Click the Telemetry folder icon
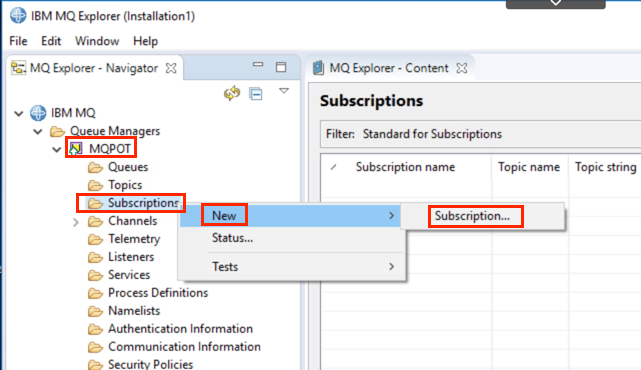The width and height of the screenshot is (641, 370). pos(95,239)
